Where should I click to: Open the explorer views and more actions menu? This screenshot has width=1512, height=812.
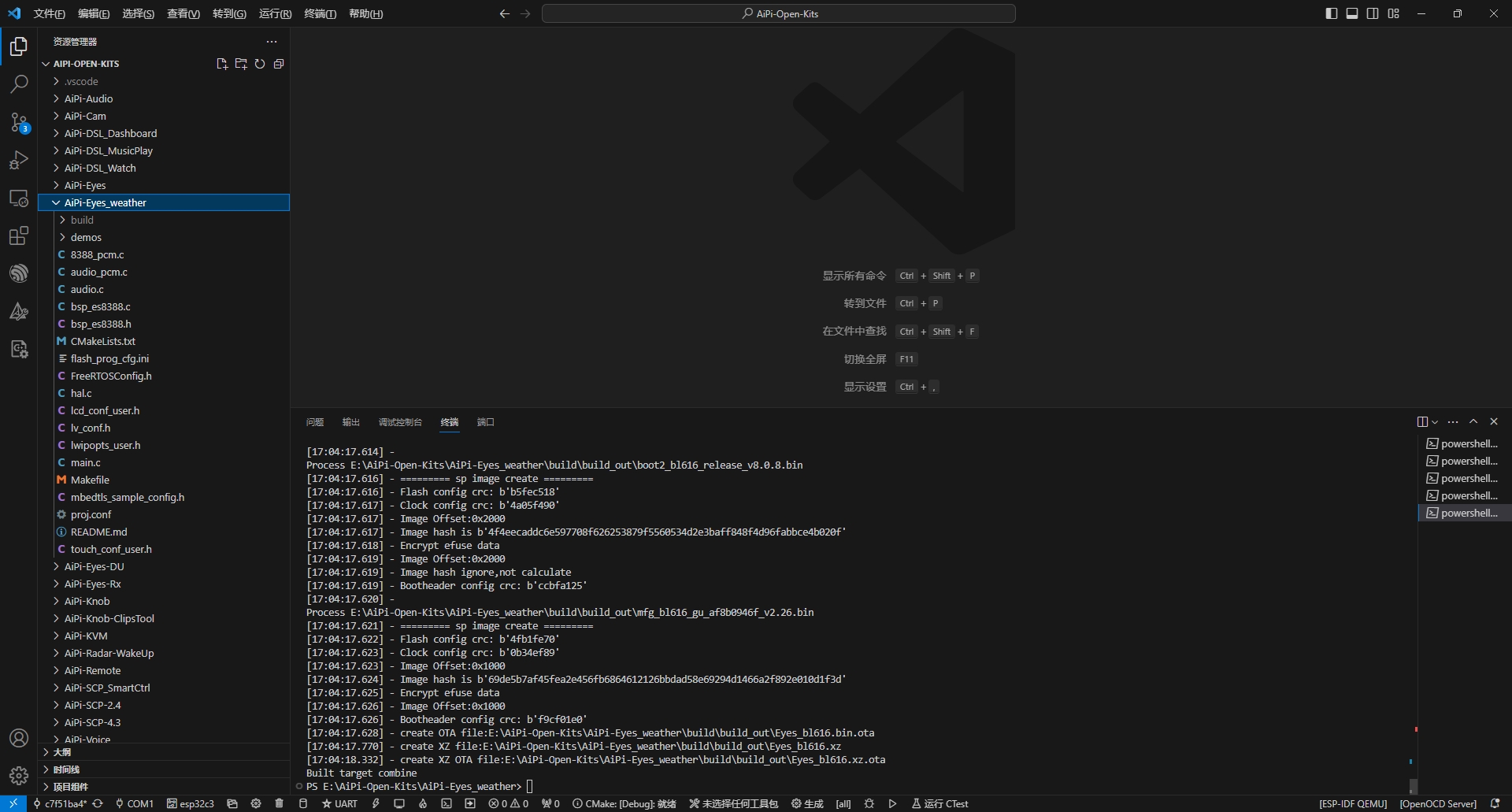(x=272, y=42)
